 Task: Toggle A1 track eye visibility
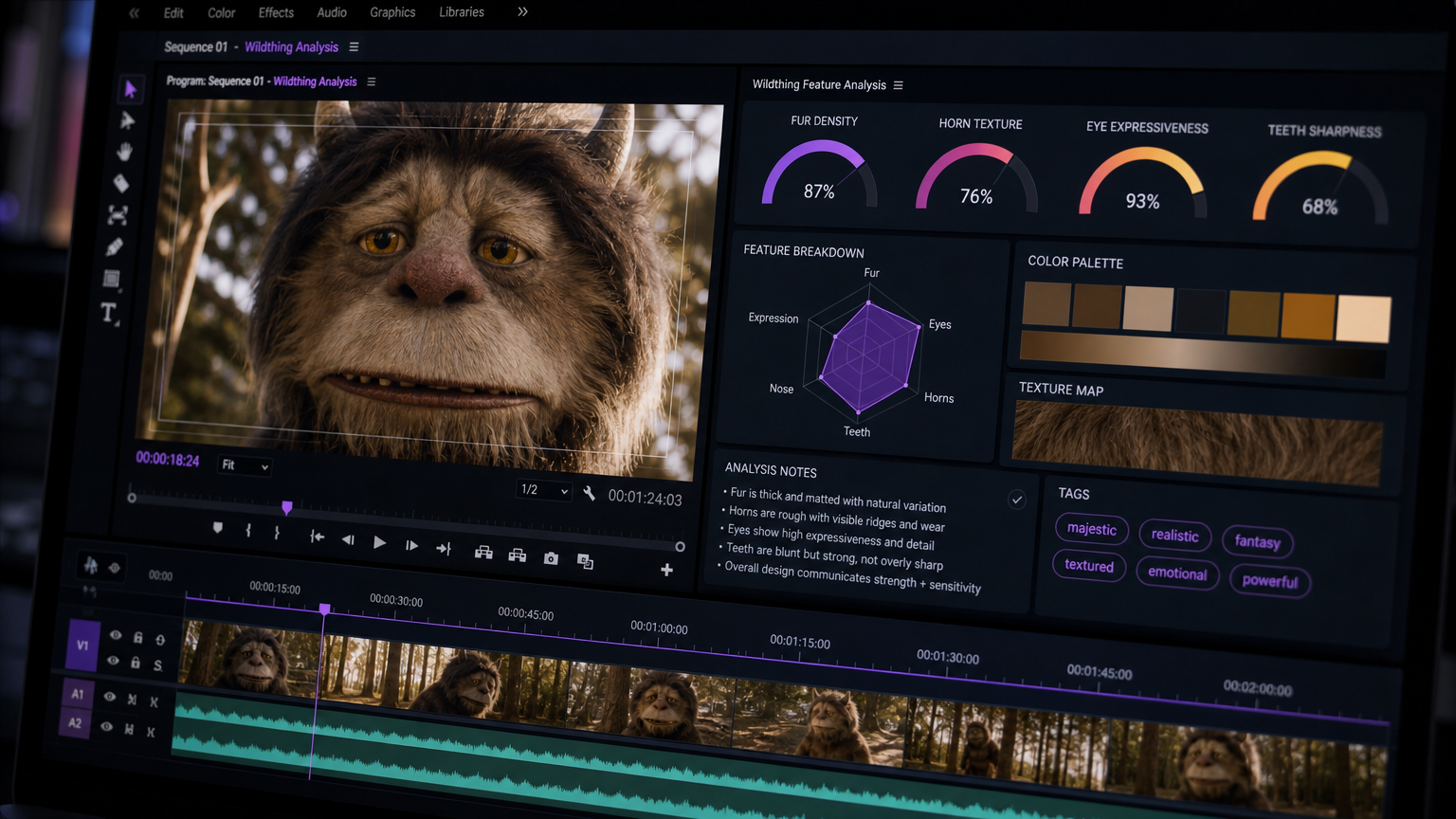pyautogui.click(x=109, y=697)
